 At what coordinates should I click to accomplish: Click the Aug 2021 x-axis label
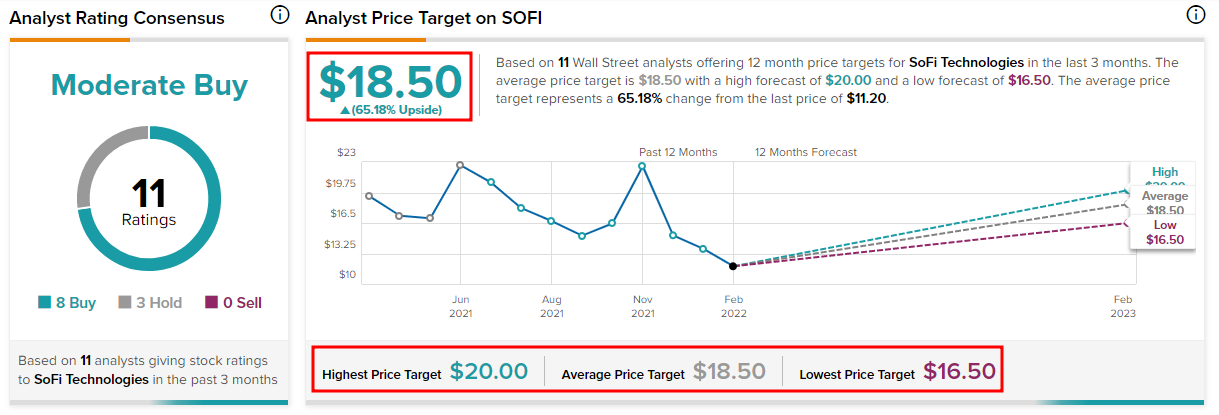[551, 306]
